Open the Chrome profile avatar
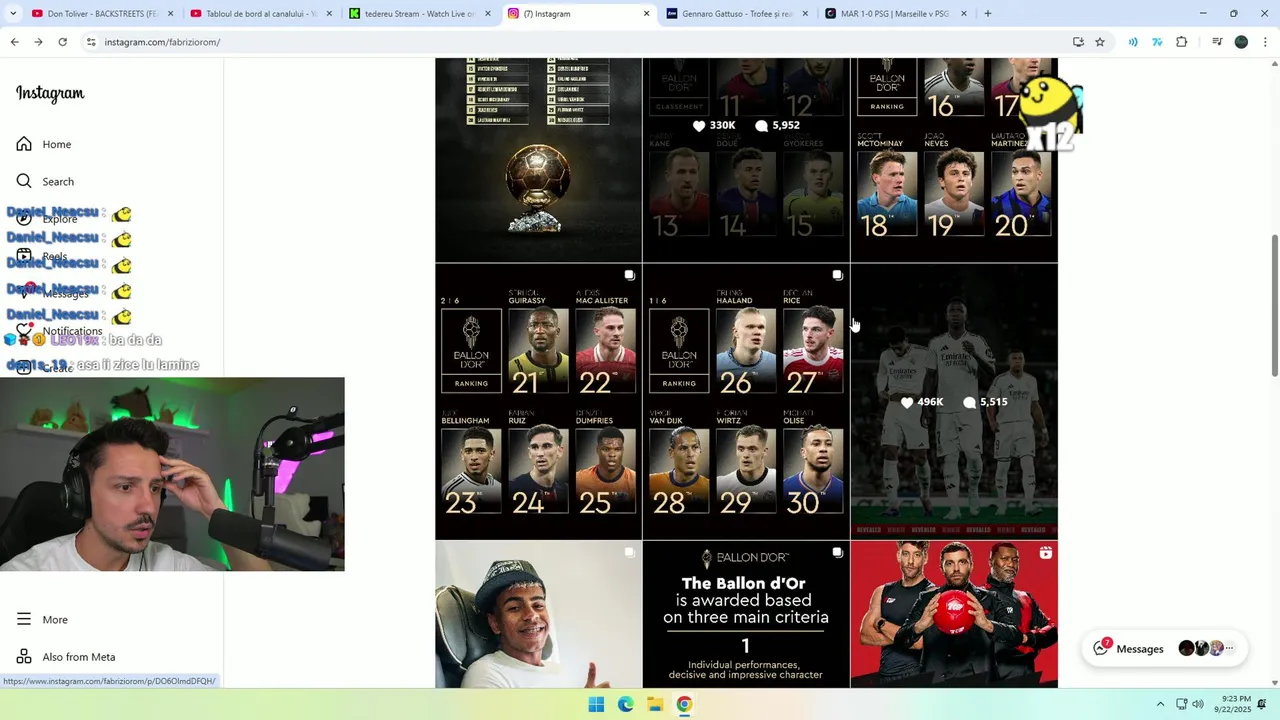The image size is (1280, 720). point(1241,42)
